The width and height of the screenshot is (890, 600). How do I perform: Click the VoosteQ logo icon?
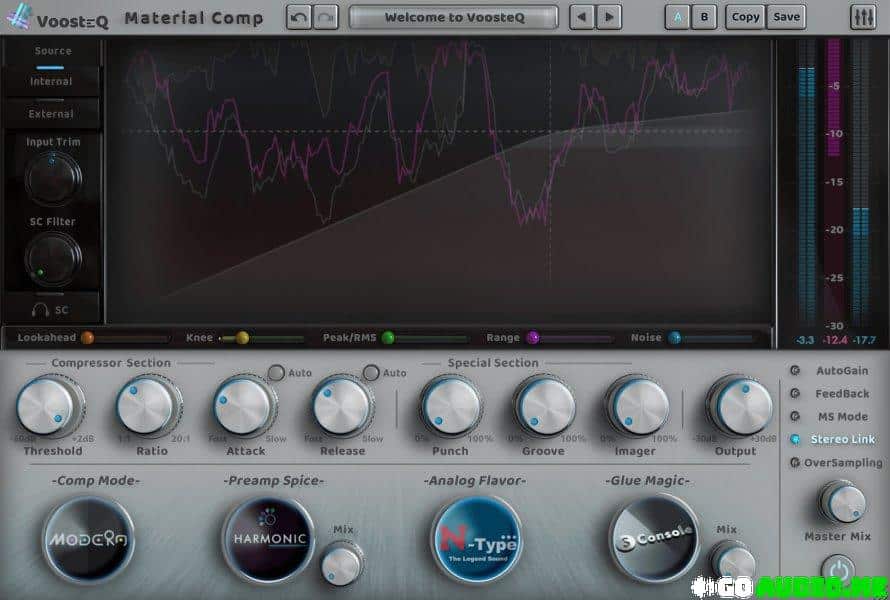pos(19,16)
